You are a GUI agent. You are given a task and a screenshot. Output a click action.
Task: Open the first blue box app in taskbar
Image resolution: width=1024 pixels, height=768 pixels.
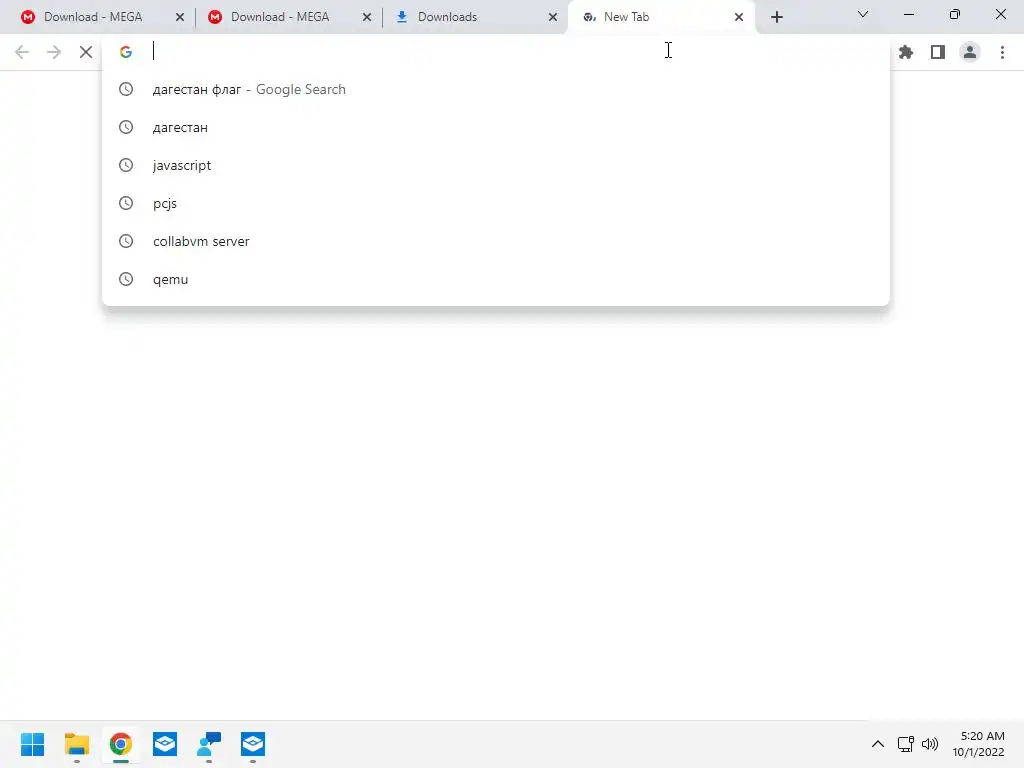165,744
